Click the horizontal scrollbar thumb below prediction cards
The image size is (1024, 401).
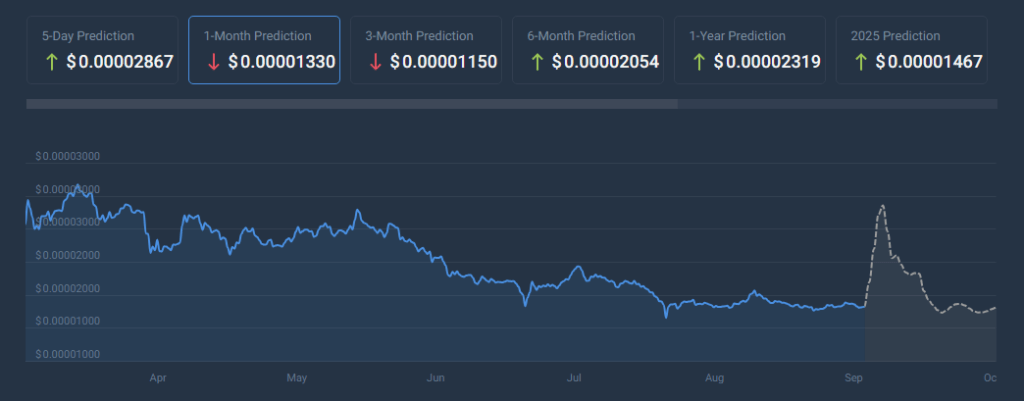tap(352, 104)
